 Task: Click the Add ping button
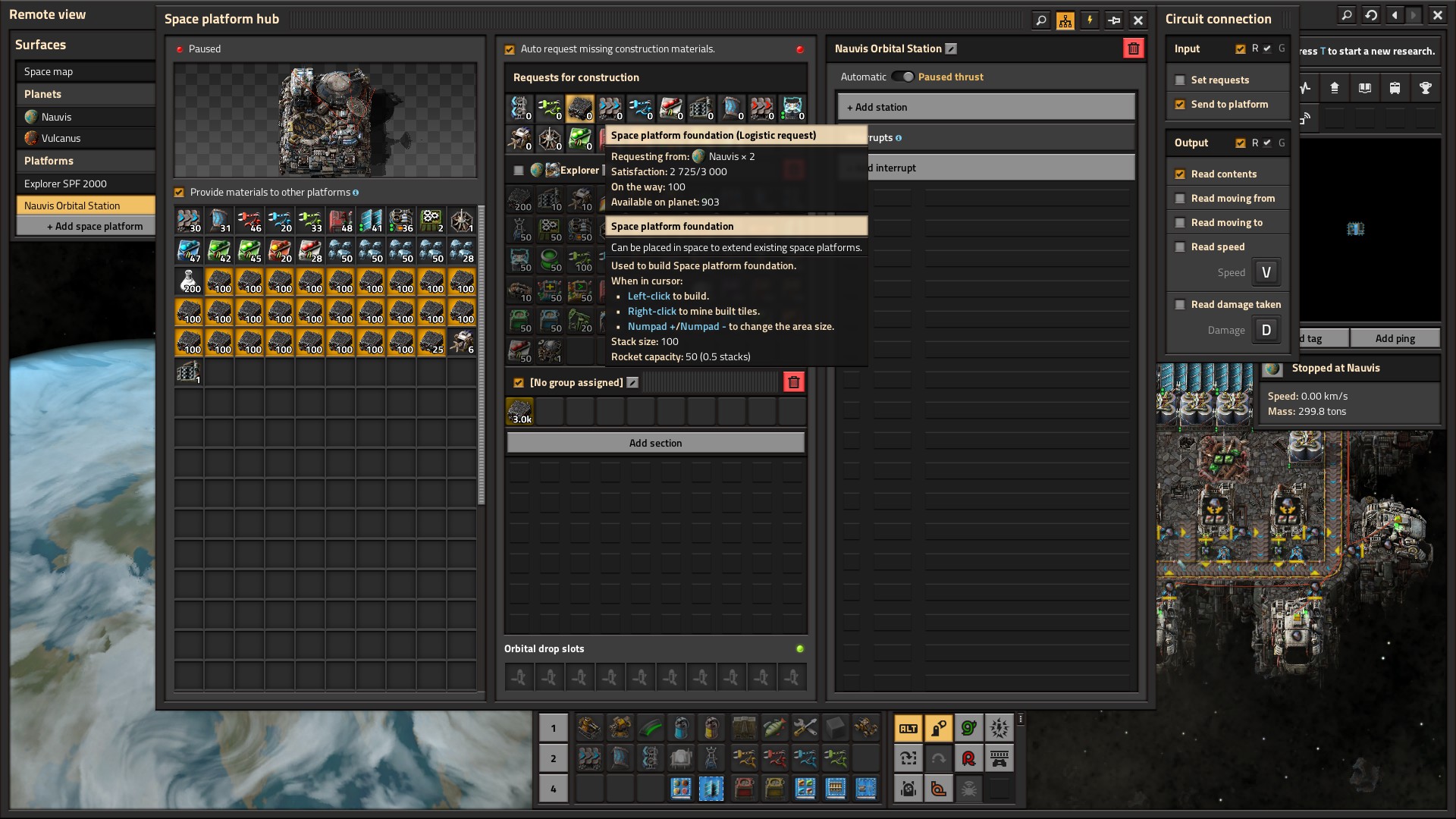point(1395,338)
